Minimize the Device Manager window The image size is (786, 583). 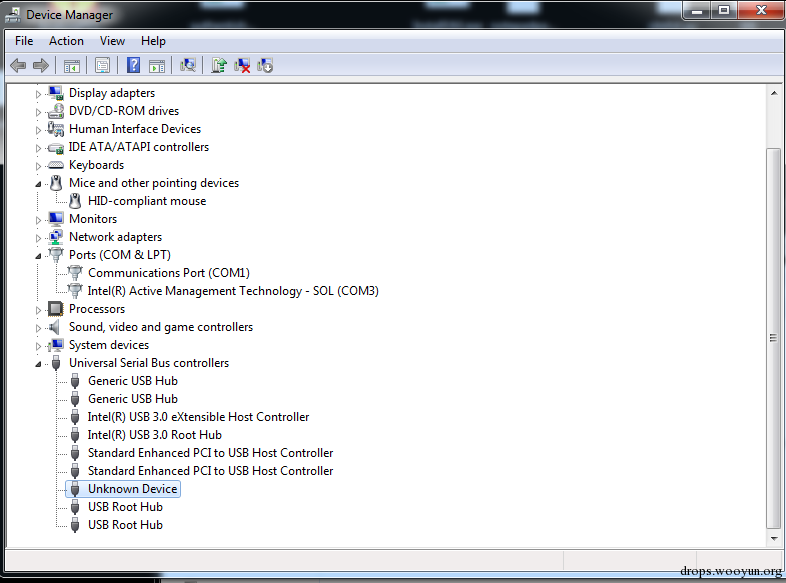point(697,10)
